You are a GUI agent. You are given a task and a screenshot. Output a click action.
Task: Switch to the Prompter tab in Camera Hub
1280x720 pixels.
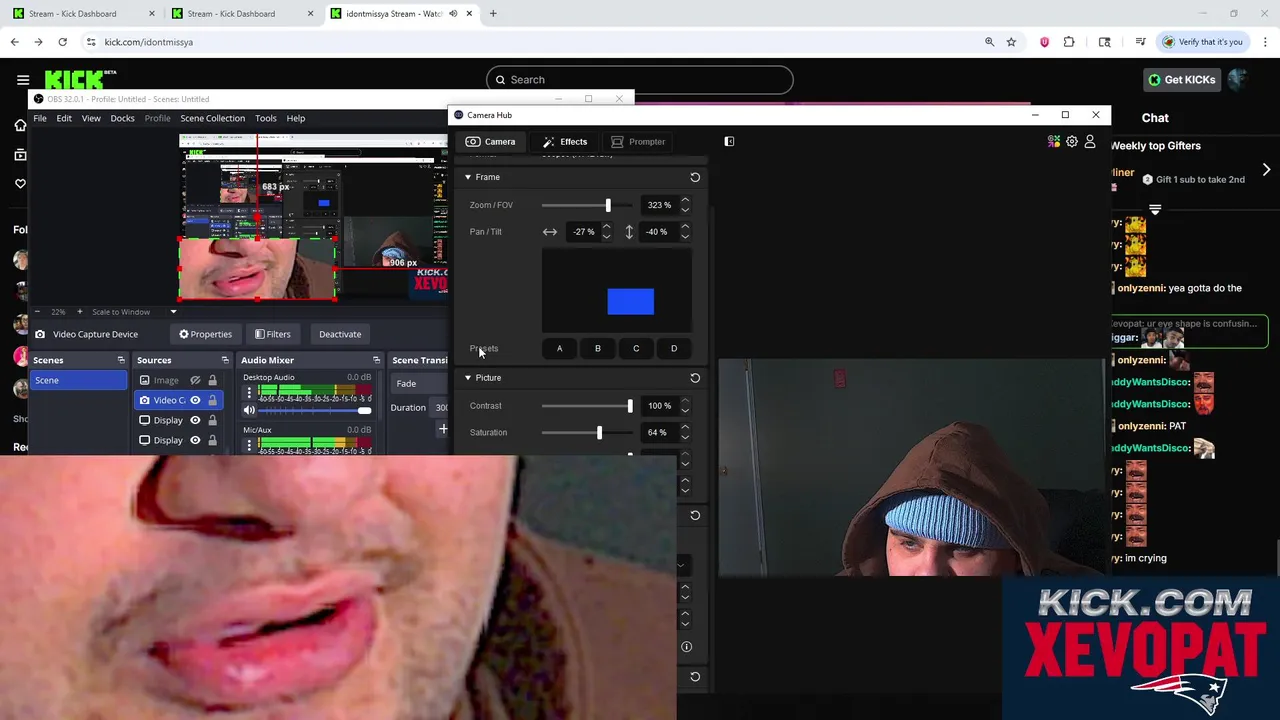pyautogui.click(x=638, y=142)
